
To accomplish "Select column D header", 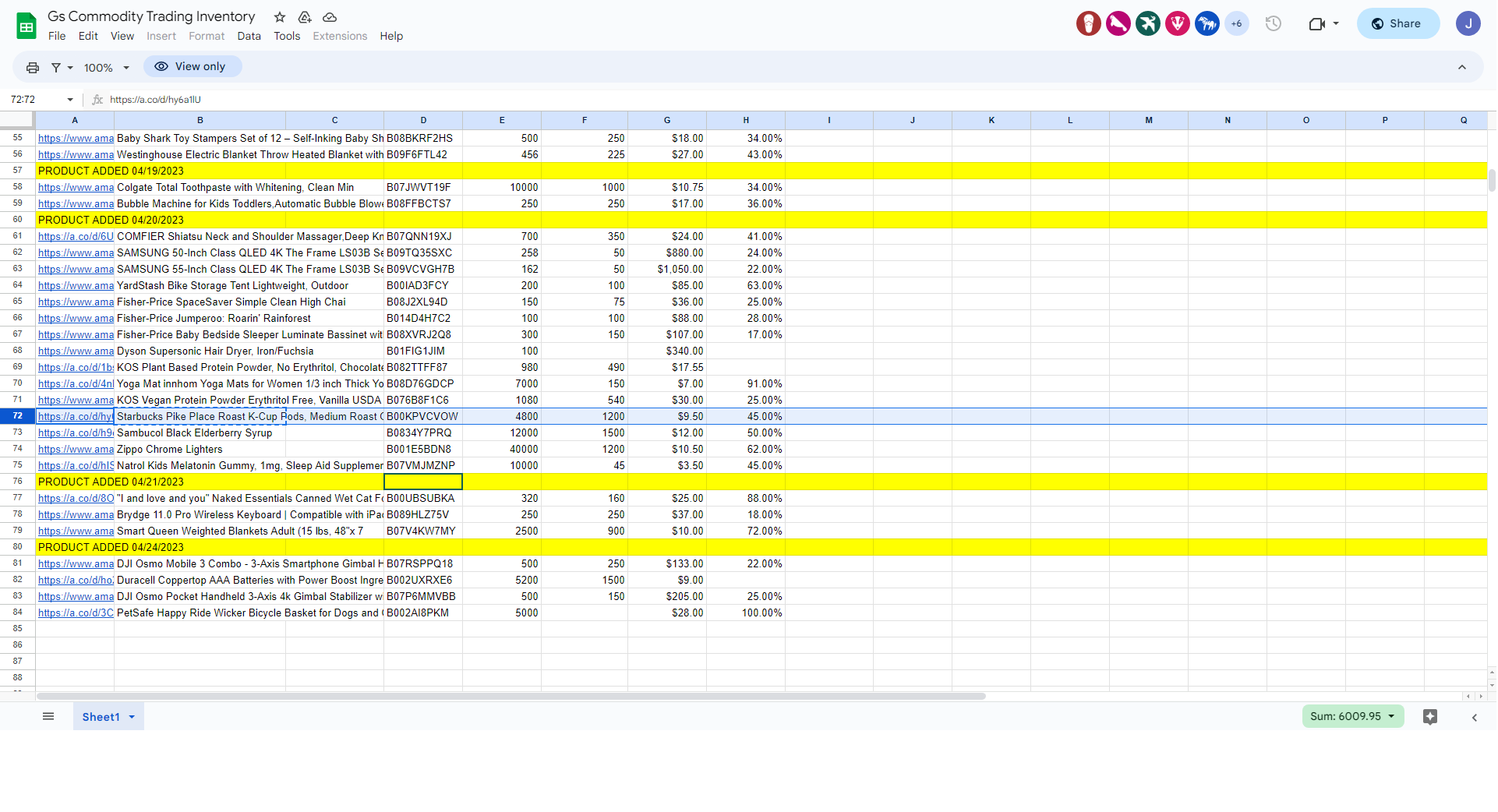I will pos(423,120).
